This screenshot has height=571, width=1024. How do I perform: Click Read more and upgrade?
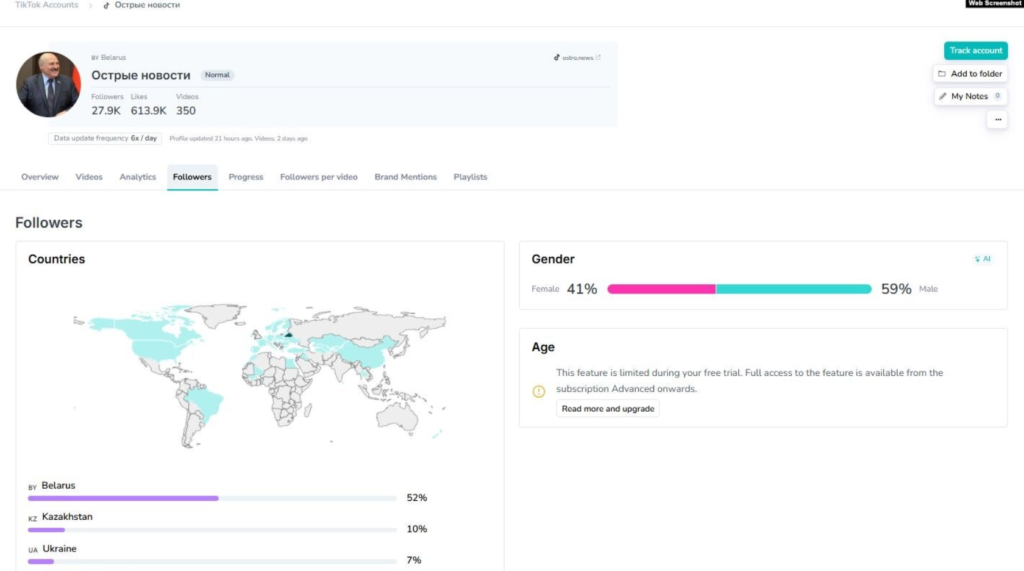pos(607,409)
